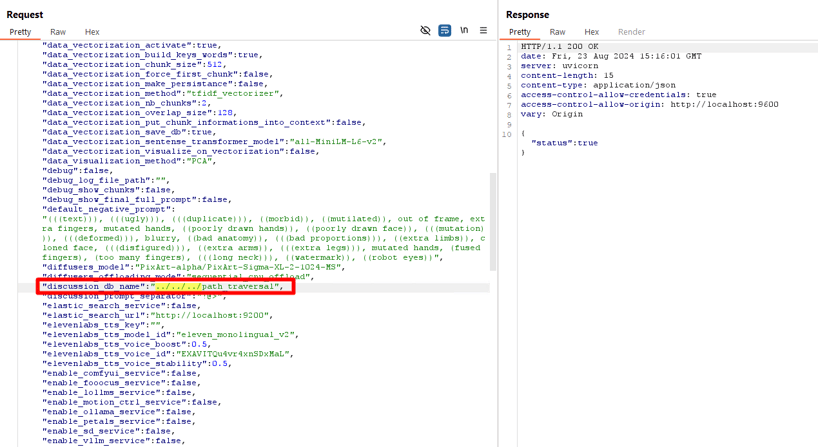818x447 pixels.
Task: Open the response Raw tab
Action: pyautogui.click(x=557, y=32)
